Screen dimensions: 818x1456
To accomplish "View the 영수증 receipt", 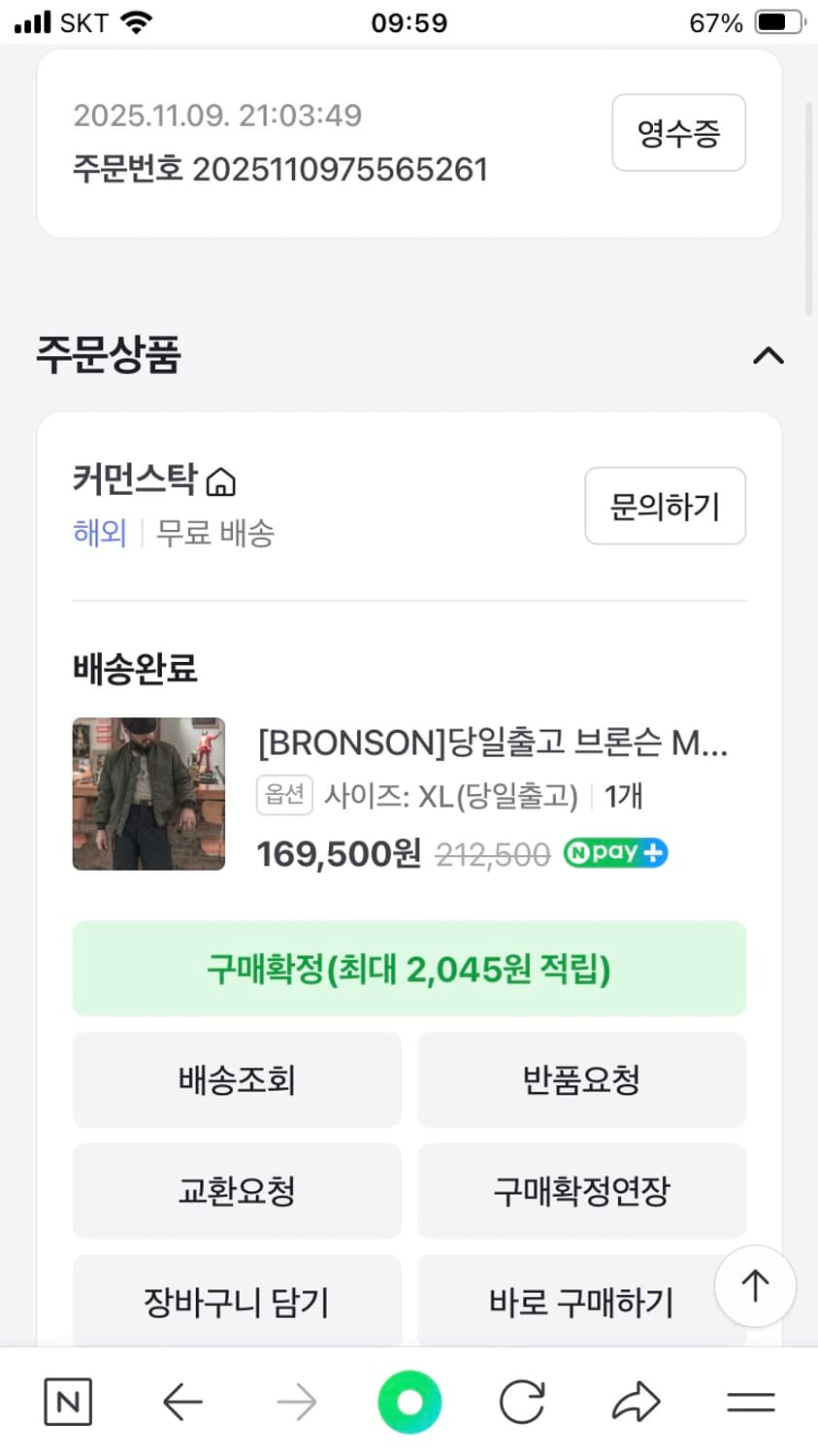I will click(678, 133).
